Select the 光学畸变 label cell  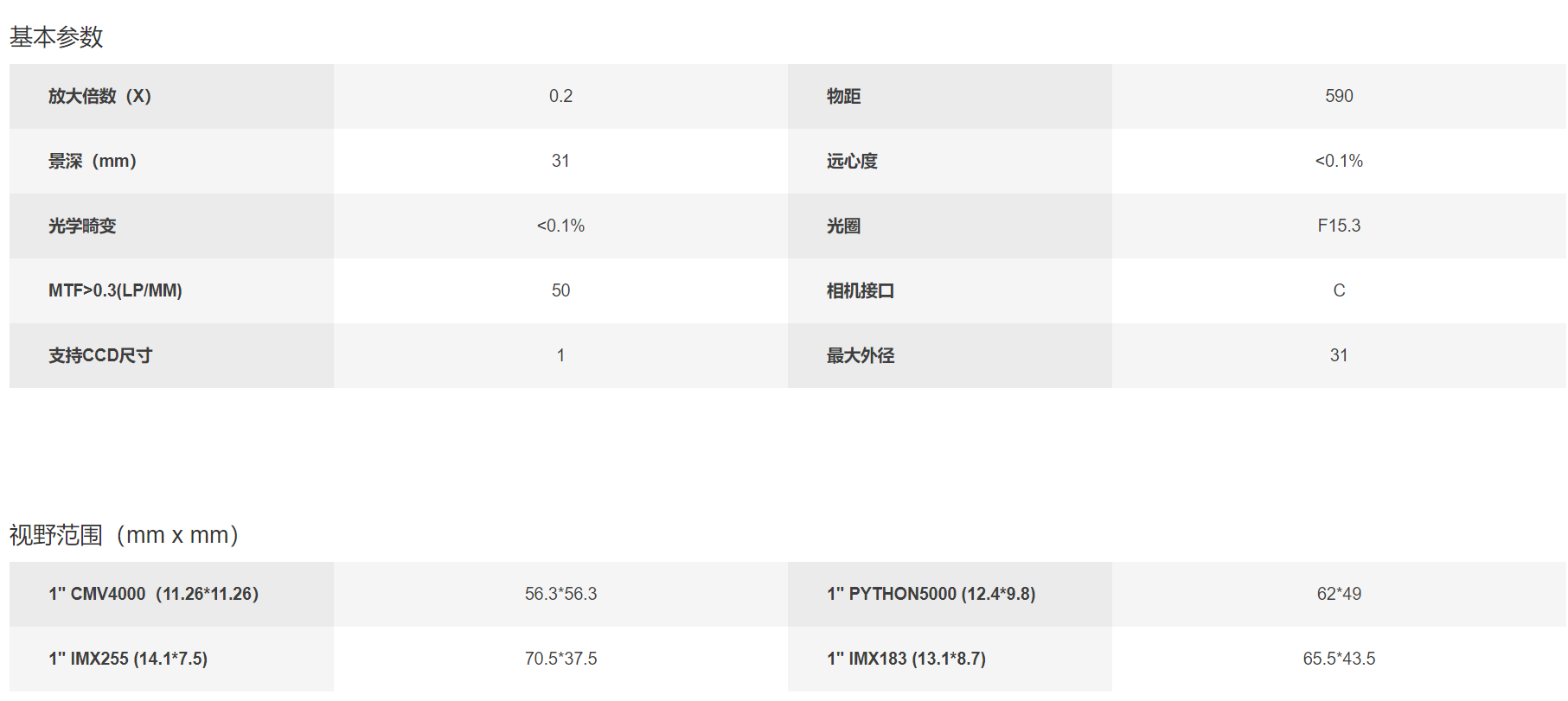click(171, 226)
